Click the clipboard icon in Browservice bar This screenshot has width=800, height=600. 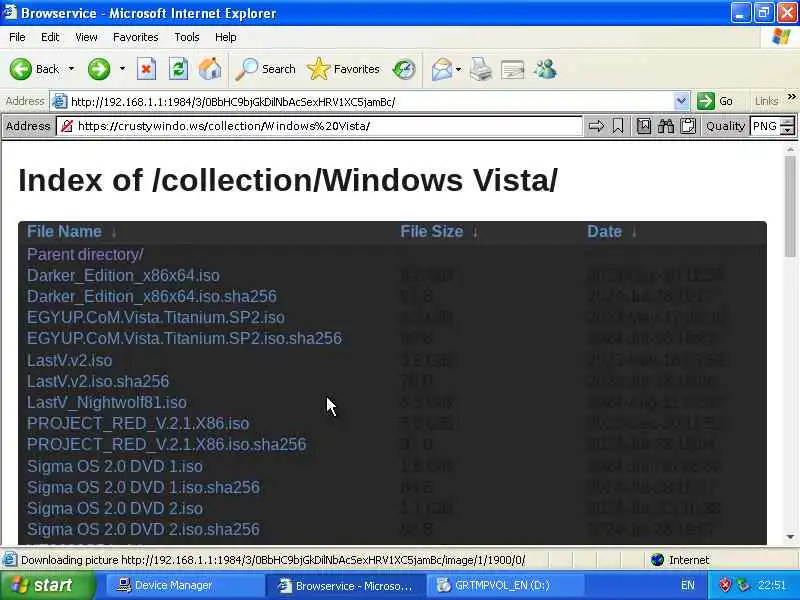click(688, 126)
